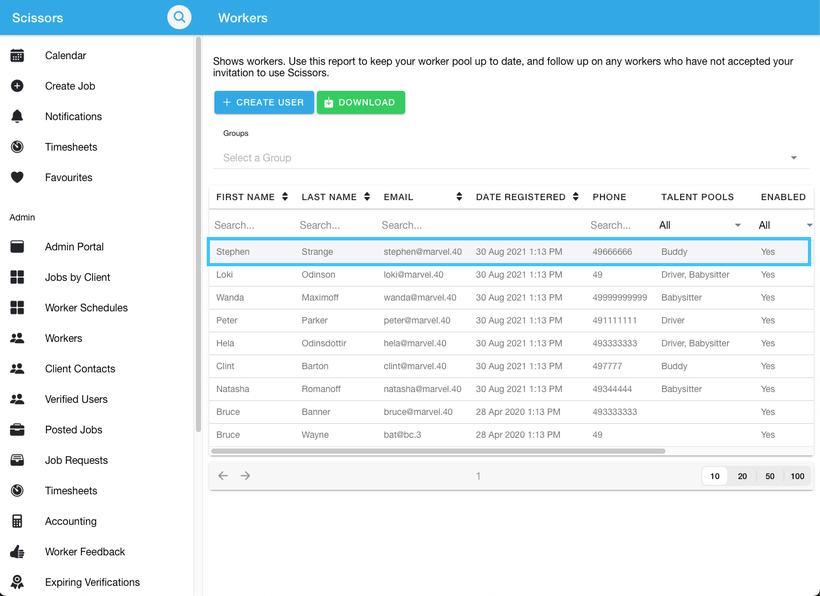The width and height of the screenshot is (820, 596).
Task: Click the Posted Jobs briefcase icon
Action: [17, 430]
